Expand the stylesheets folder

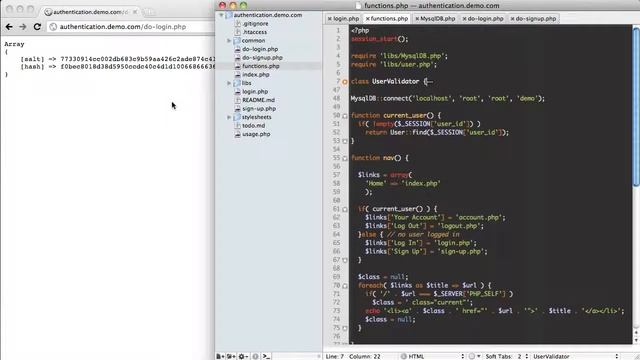coord(229,117)
